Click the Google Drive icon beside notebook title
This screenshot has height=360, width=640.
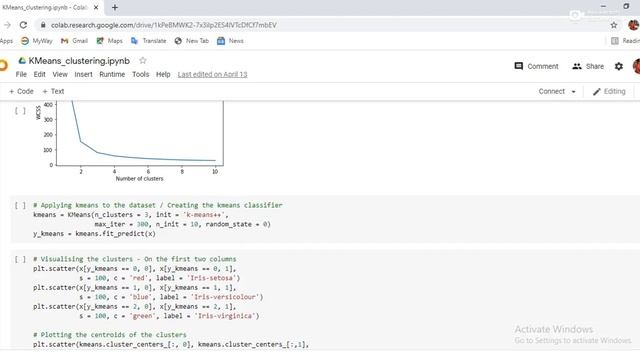coord(22,60)
